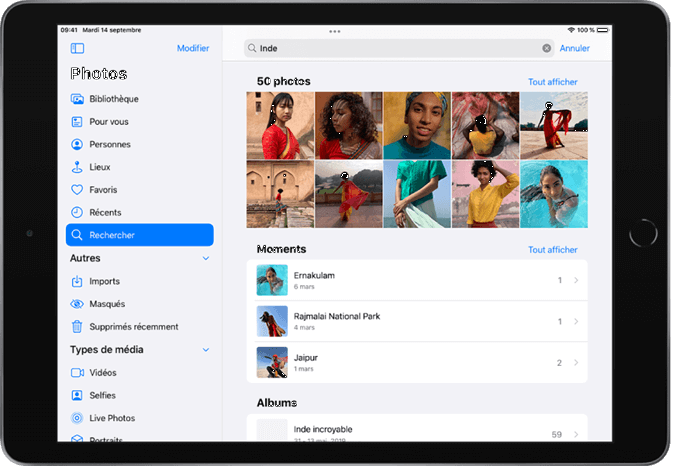Click Tout afficher beside 50 photos
Screen dimensions: 674x466
(x=552, y=82)
